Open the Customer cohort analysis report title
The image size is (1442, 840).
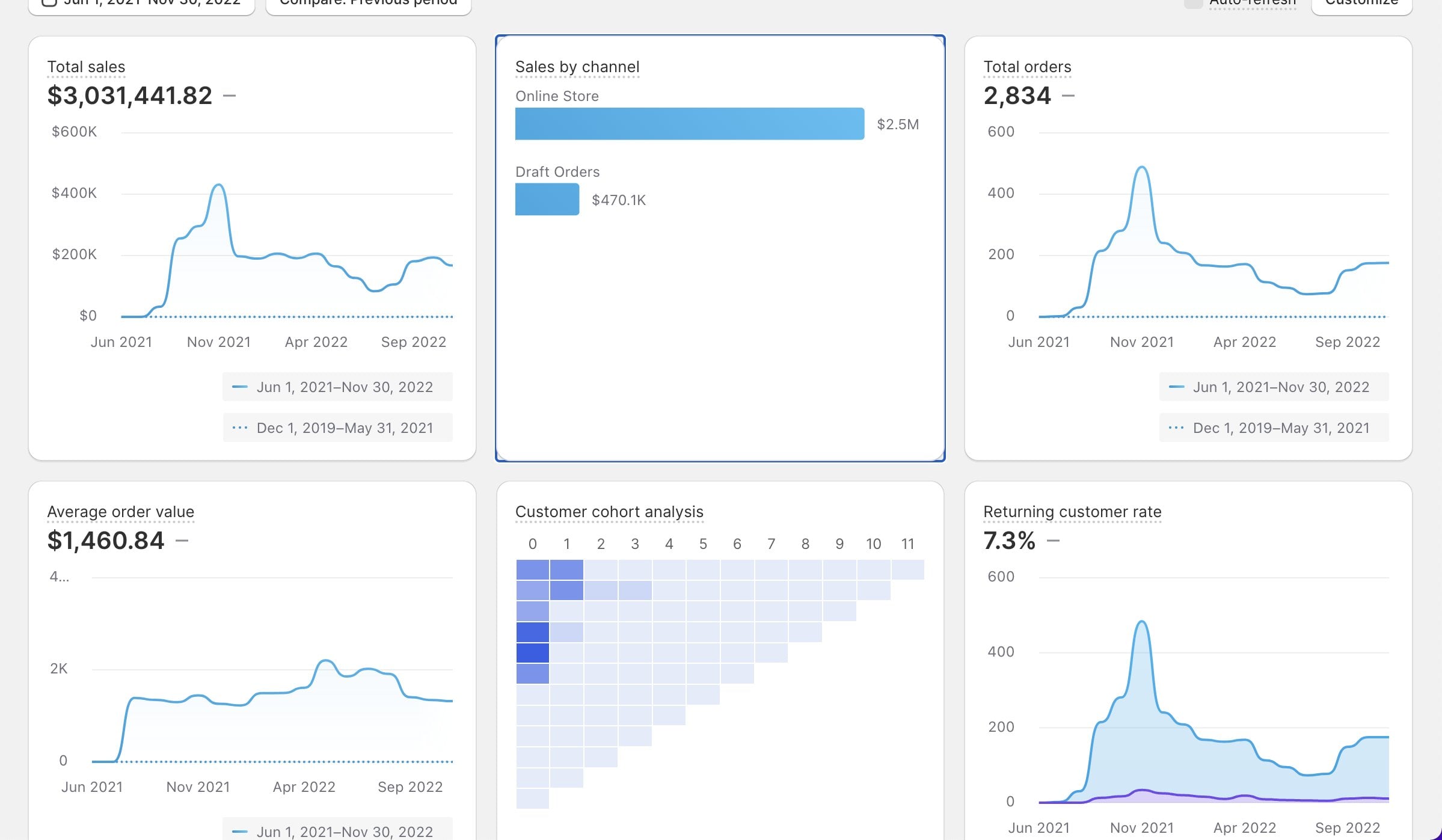click(x=609, y=512)
